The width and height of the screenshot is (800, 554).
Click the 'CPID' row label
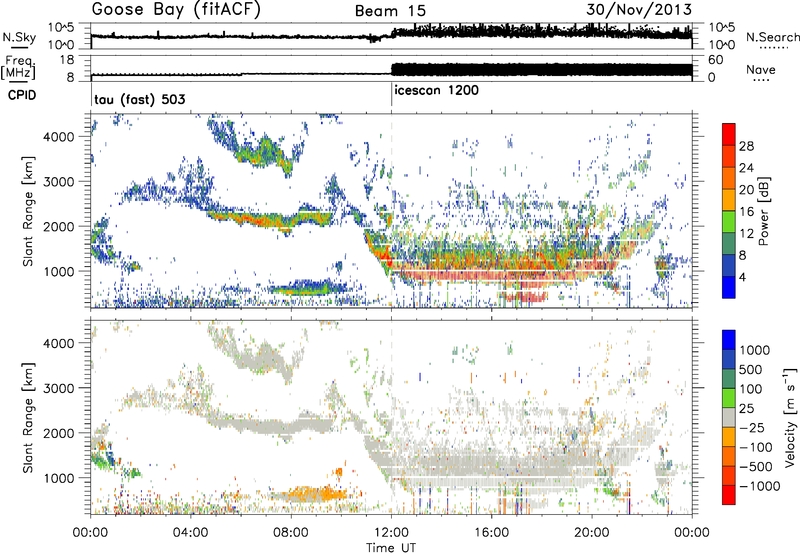click(22, 95)
